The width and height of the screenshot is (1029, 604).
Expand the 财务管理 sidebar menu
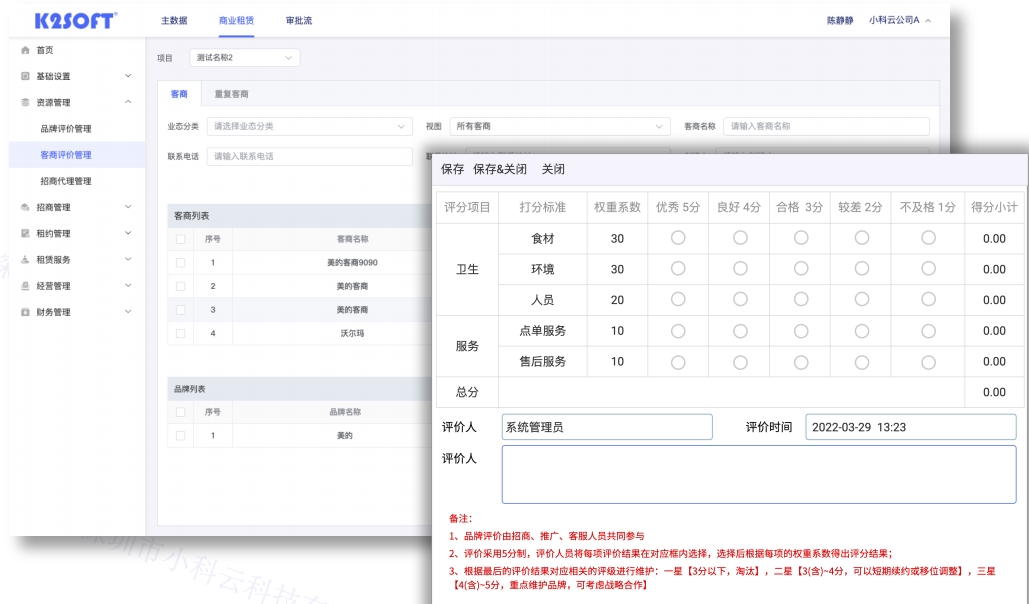click(x=128, y=313)
